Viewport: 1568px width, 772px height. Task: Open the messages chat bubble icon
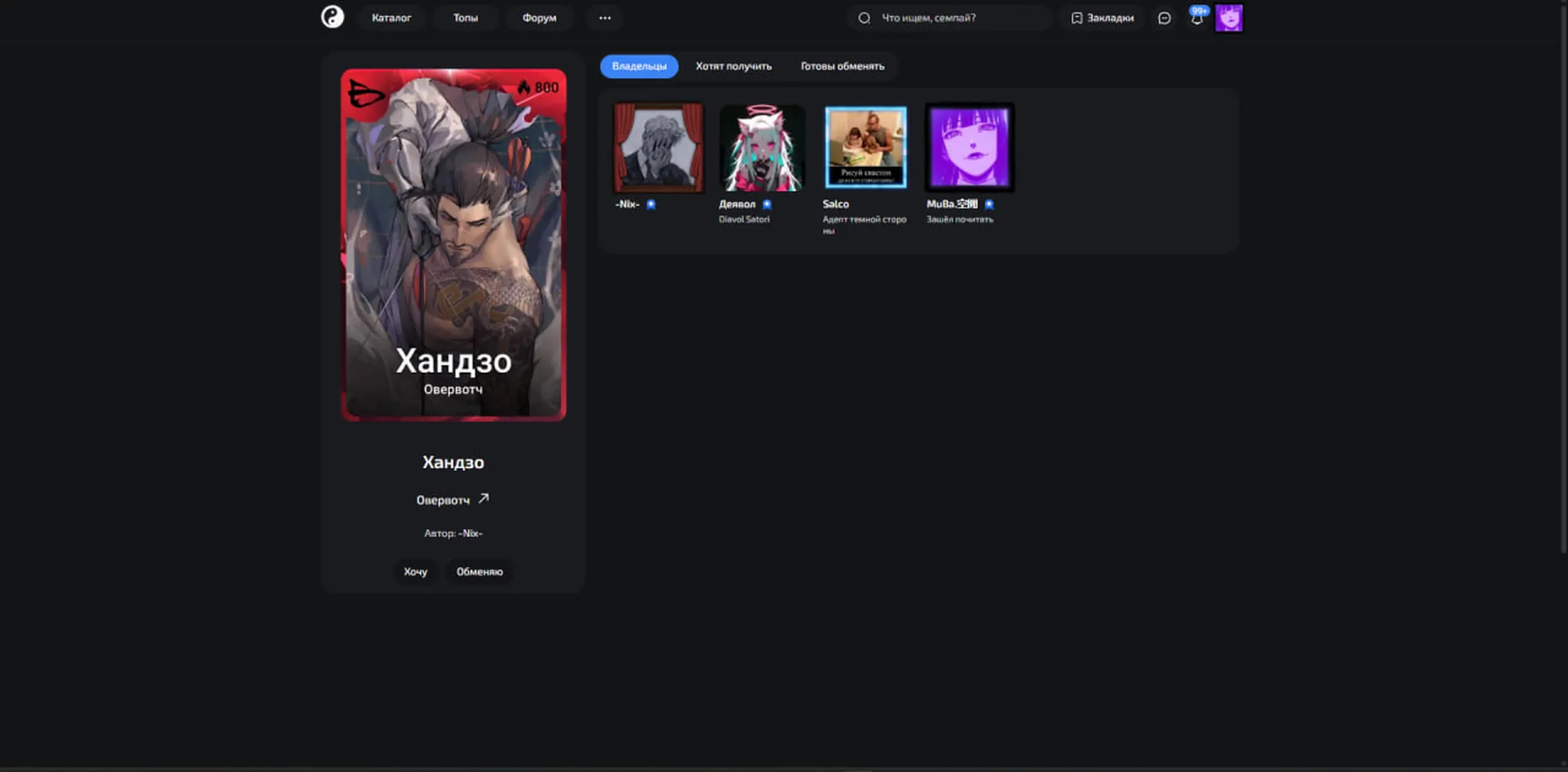[x=1164, y=18]
